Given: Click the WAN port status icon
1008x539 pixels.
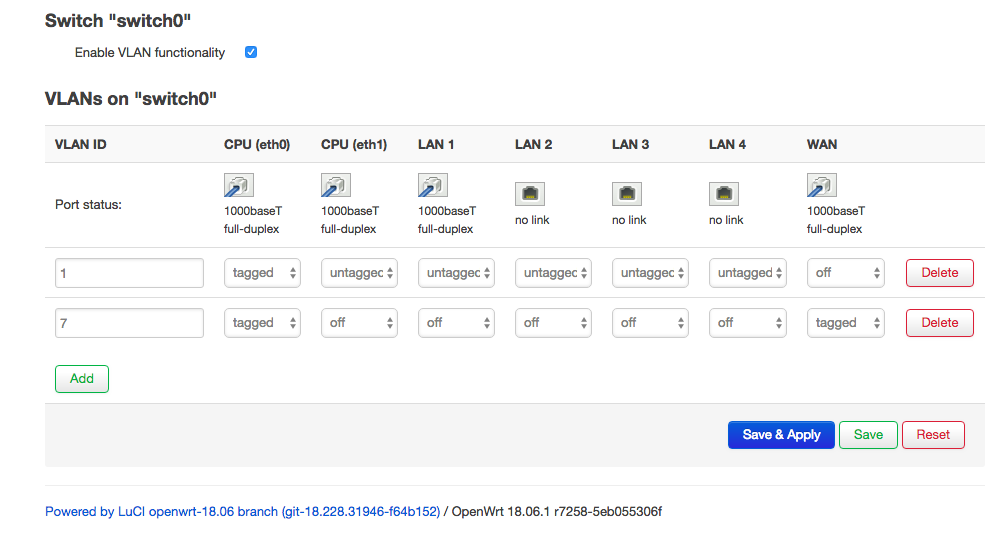Looking at the screenshot, I should pyautogui.click(x=822, y=185).
